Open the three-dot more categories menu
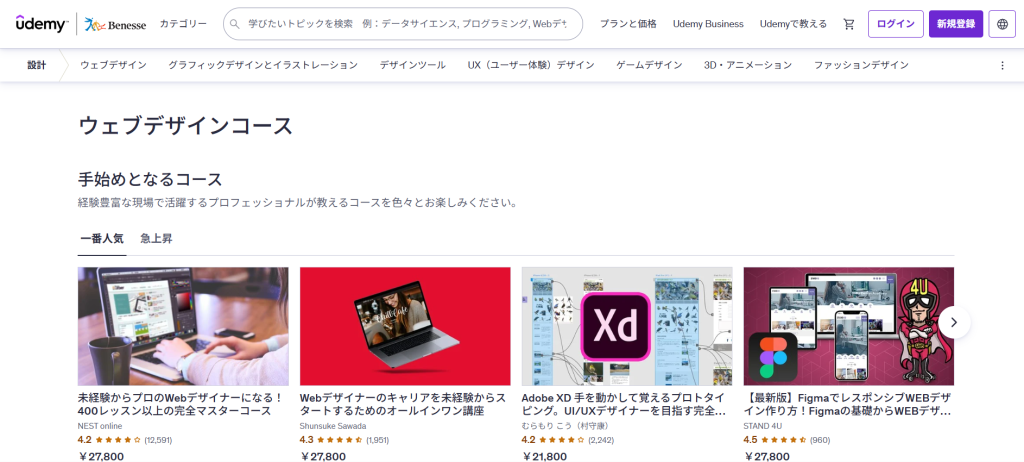 (1002, 65)
